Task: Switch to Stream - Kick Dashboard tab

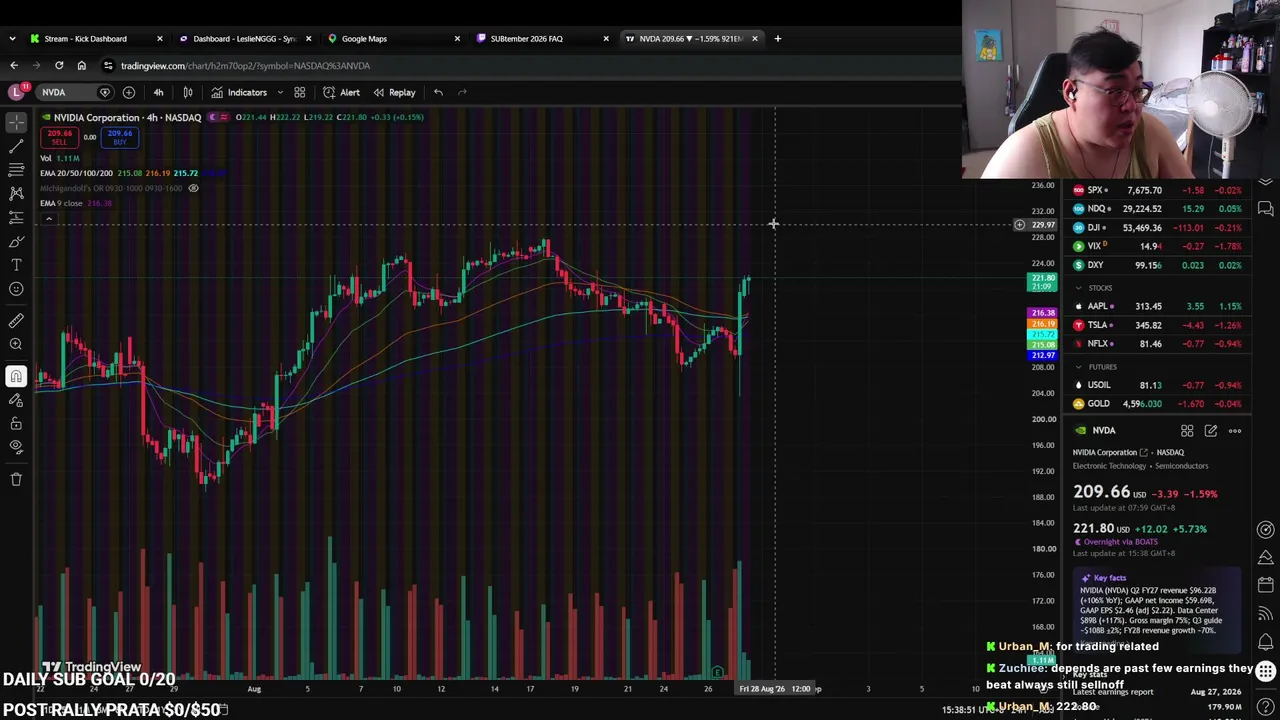Action: tap(95, 38)
